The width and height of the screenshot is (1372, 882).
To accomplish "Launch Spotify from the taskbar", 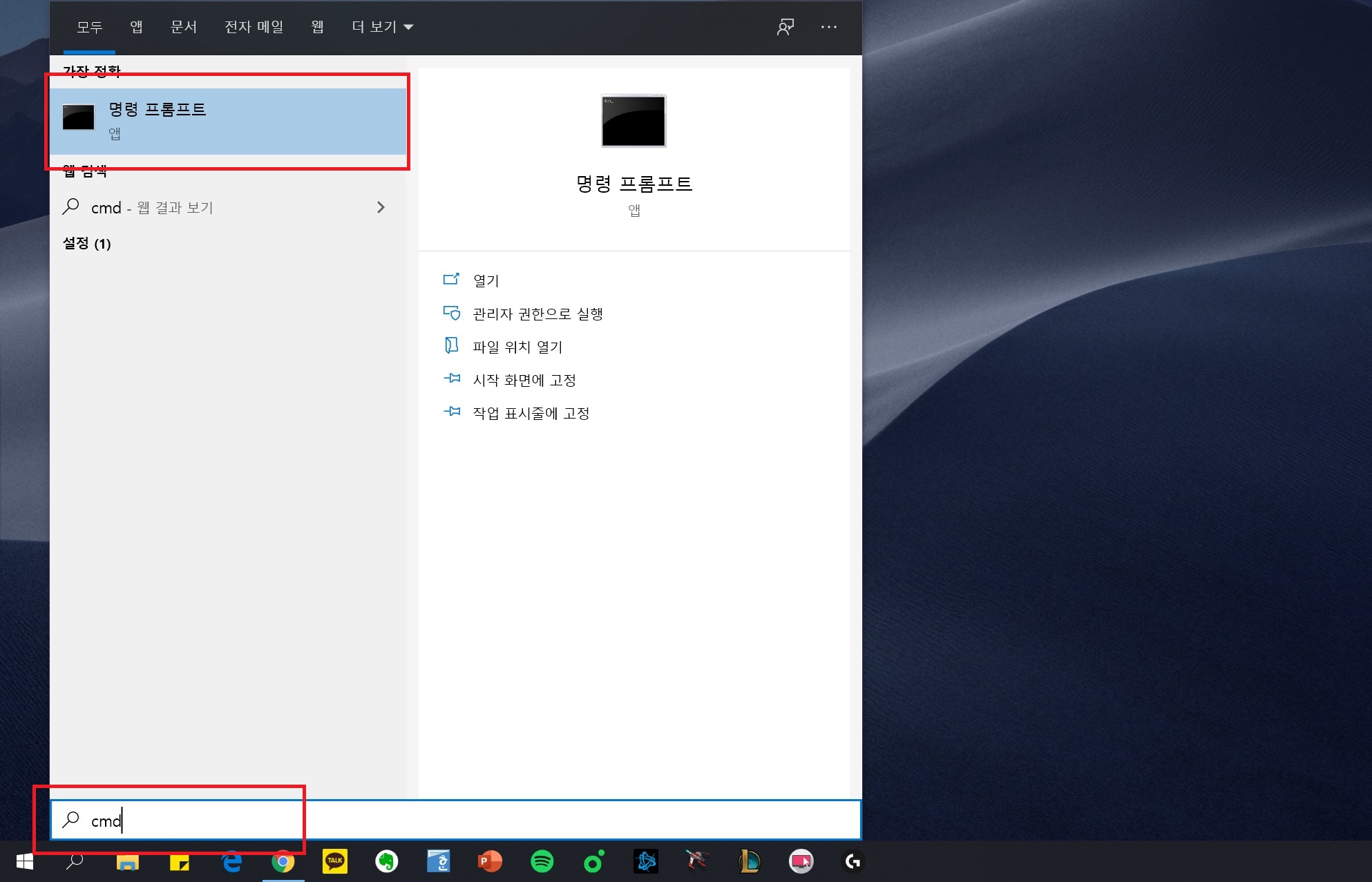I will click(x=542, y=861).
